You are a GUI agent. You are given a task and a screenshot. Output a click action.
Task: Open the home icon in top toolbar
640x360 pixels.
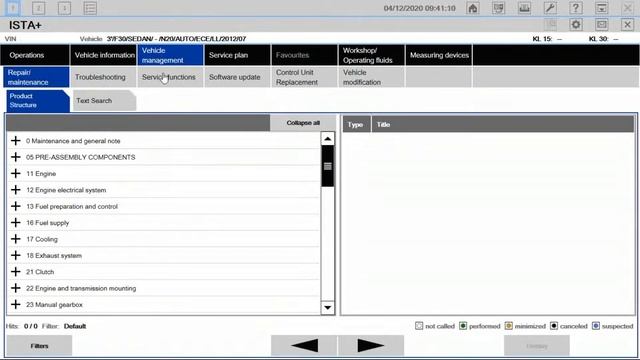473,8
